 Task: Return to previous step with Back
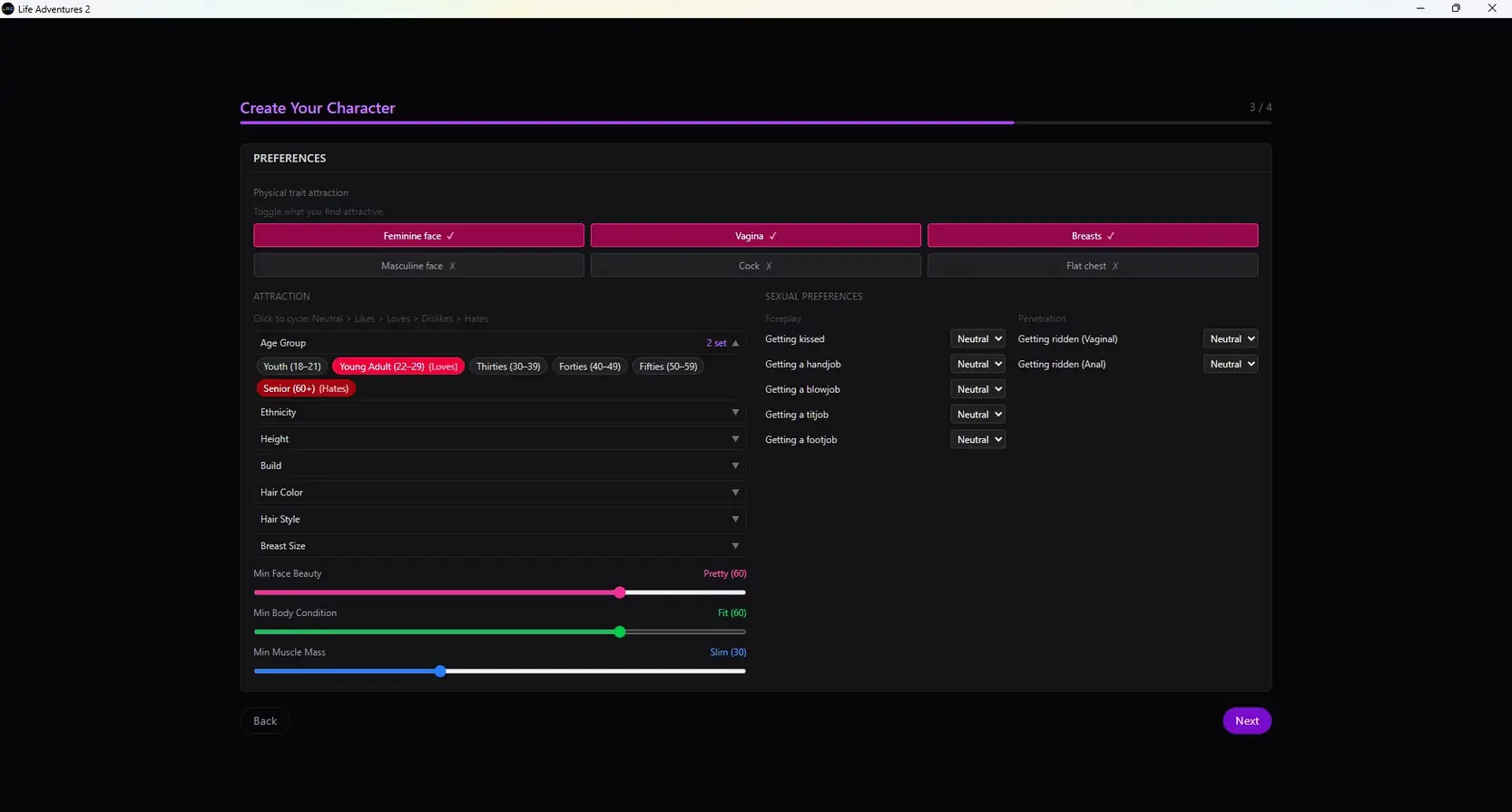(x=265, y=721)
